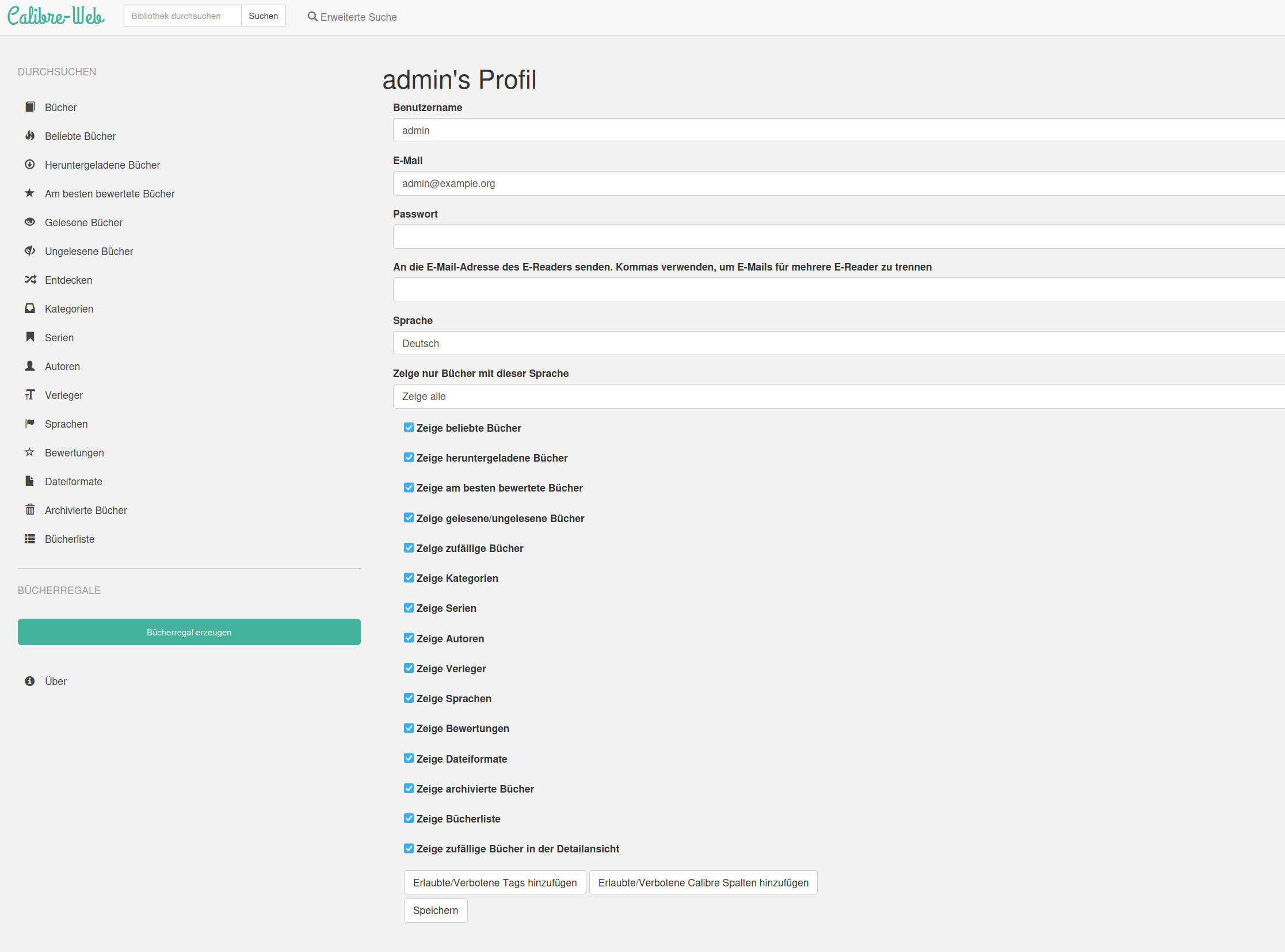Click the magnifier icon for Erweiterte Suche
The image size is (1285, 952).
click(x=312, y=17)
